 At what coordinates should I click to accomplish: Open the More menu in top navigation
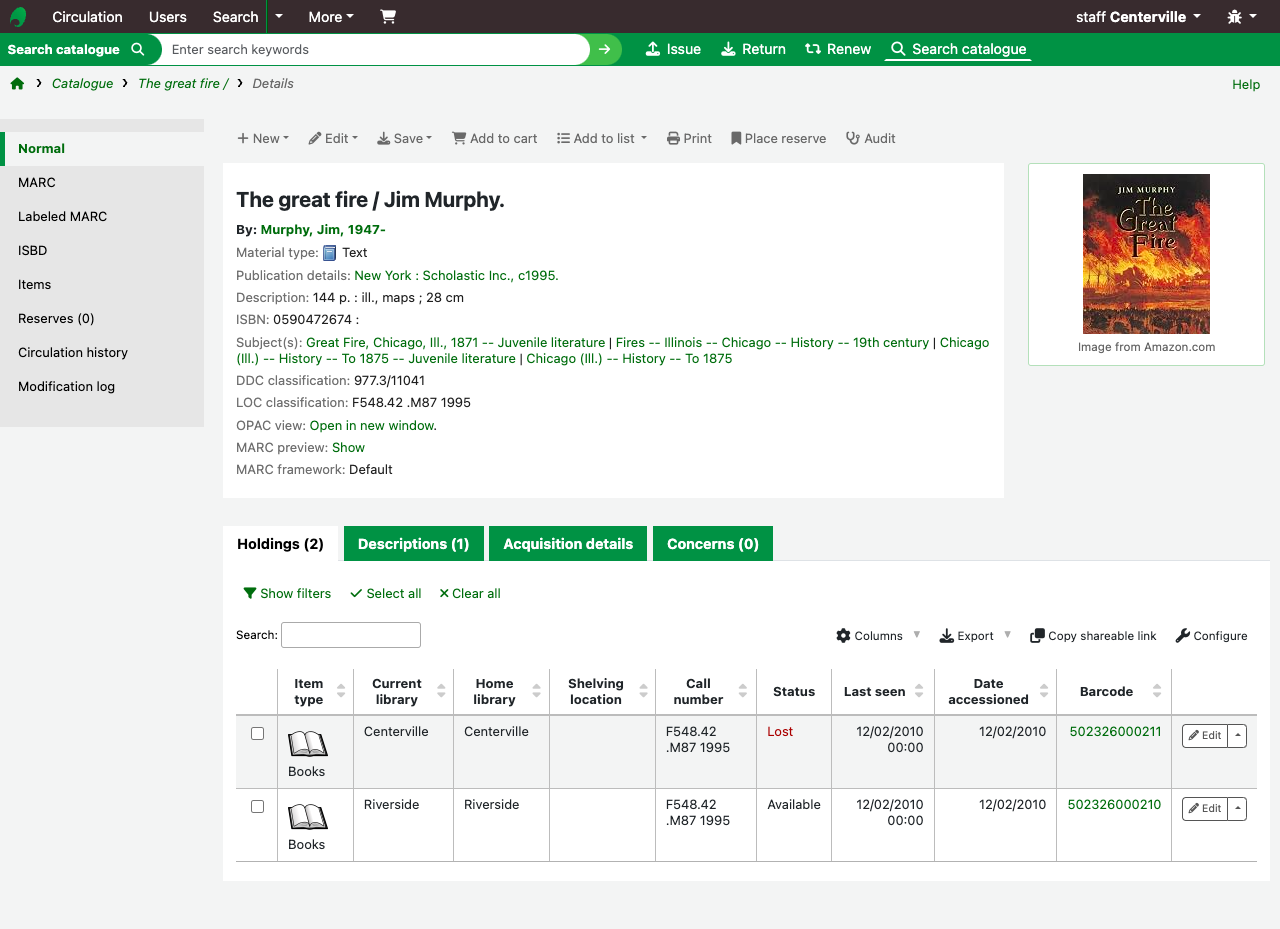(x=331, y=16)
